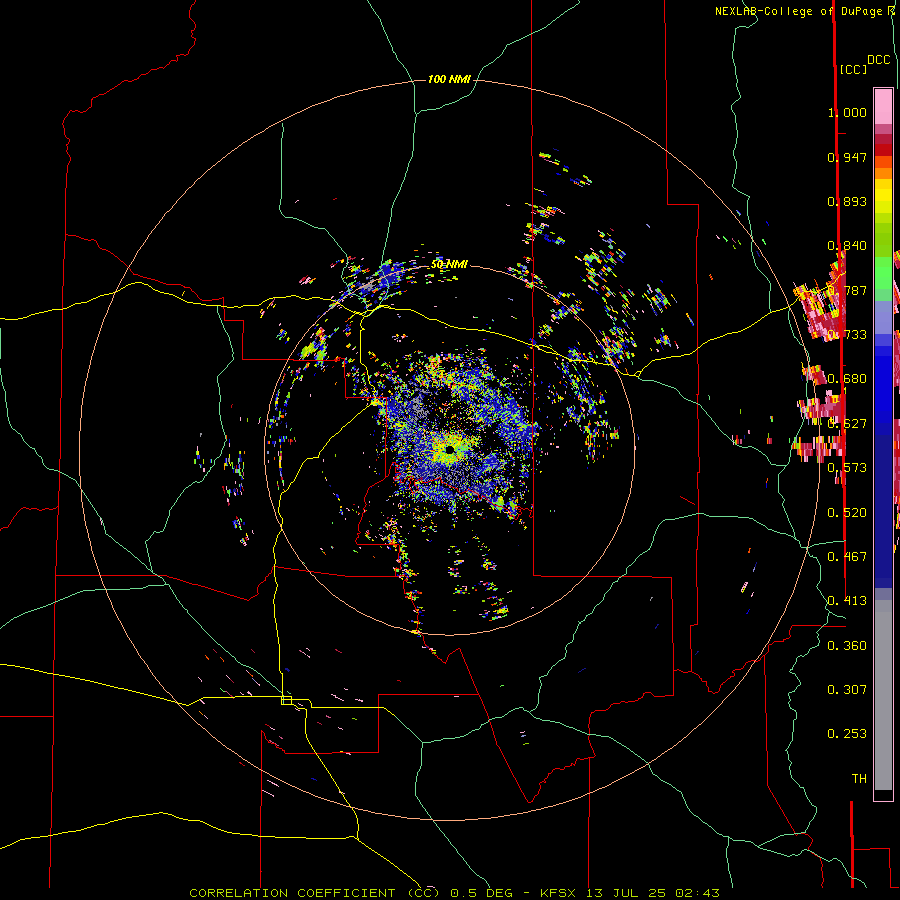900x900 pixels.
Task: Pick the orange swatch in the color bar
Action: (883, 173)
